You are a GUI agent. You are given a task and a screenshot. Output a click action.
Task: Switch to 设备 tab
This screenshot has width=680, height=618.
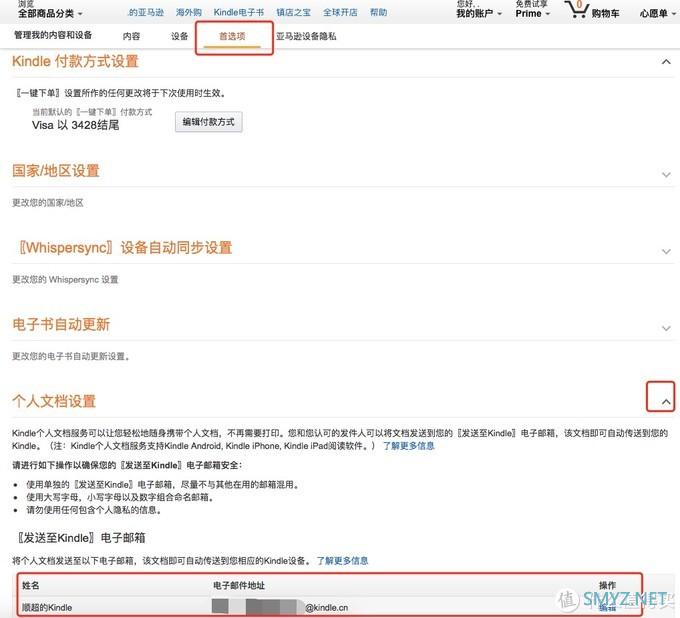(179, 36)
